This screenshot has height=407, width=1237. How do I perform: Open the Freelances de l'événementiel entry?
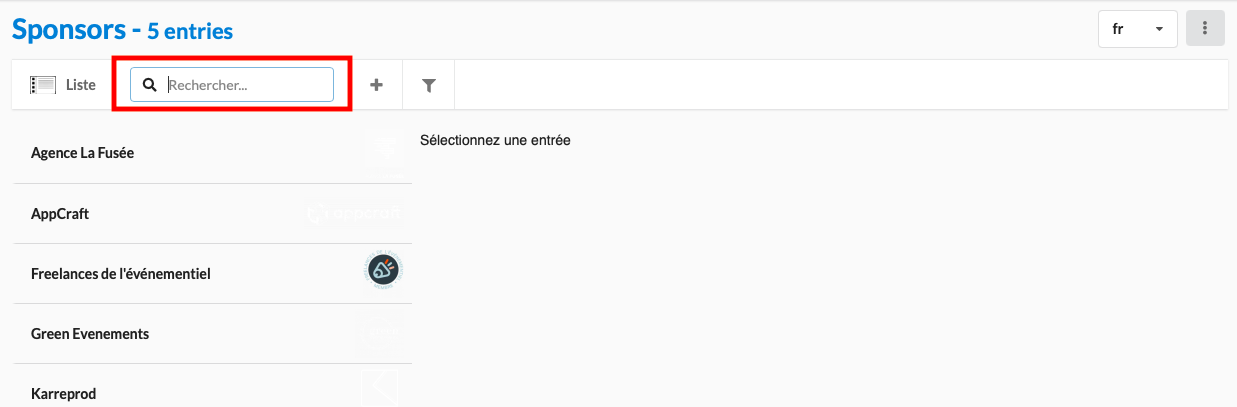click(x=121, y=274)
